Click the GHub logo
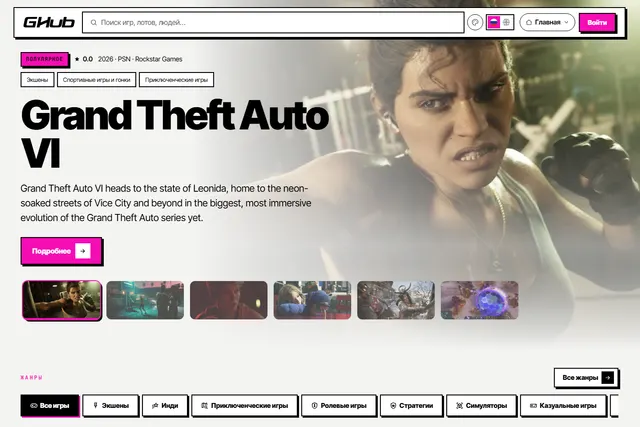 click(x=49, y=22)
